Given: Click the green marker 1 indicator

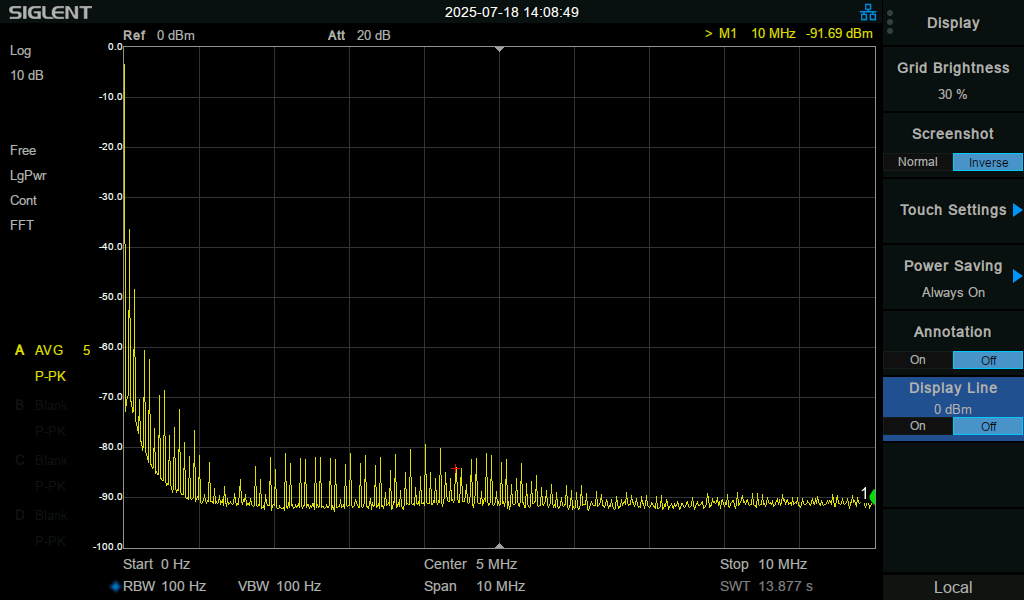Looking at the screenshot, I should 872,497.
